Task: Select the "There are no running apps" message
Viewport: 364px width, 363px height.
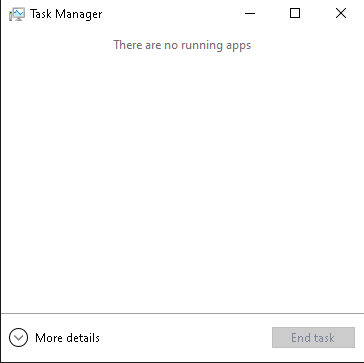Action: 182,45
